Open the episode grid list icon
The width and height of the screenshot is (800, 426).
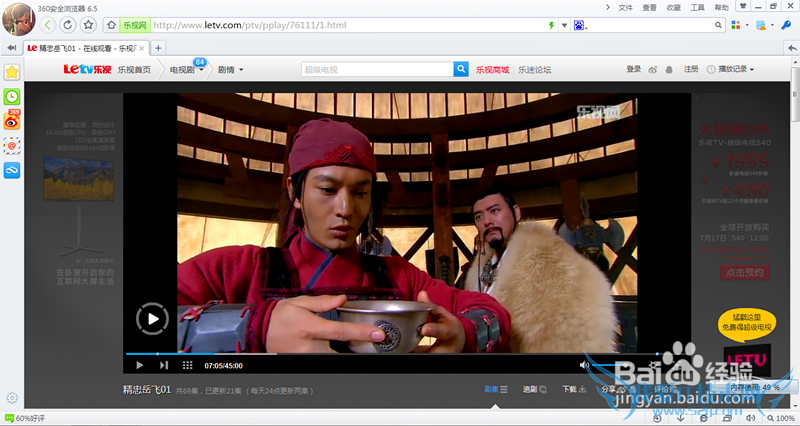tap(187, 365)
